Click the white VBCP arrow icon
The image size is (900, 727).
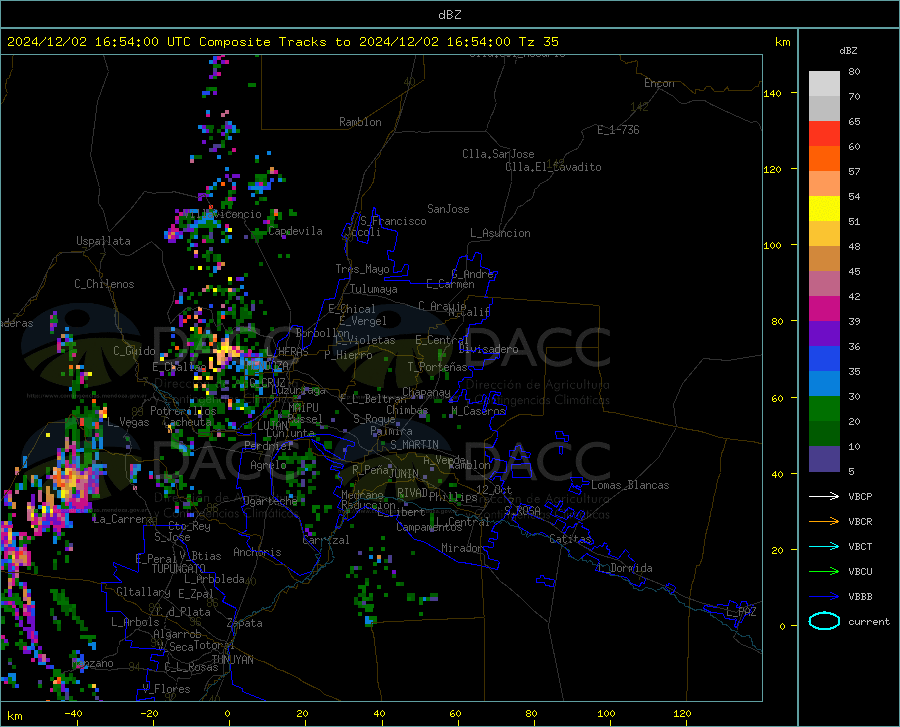pos(824,496)
